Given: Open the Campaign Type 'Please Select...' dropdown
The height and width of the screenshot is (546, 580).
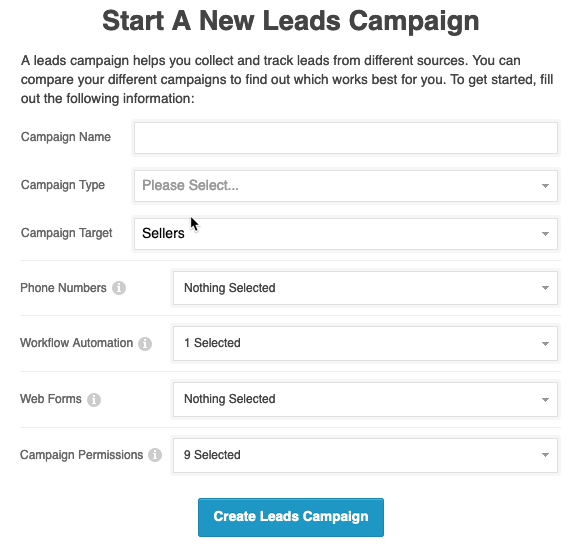Looking at the screenshot, I should [x=345, y=186].
